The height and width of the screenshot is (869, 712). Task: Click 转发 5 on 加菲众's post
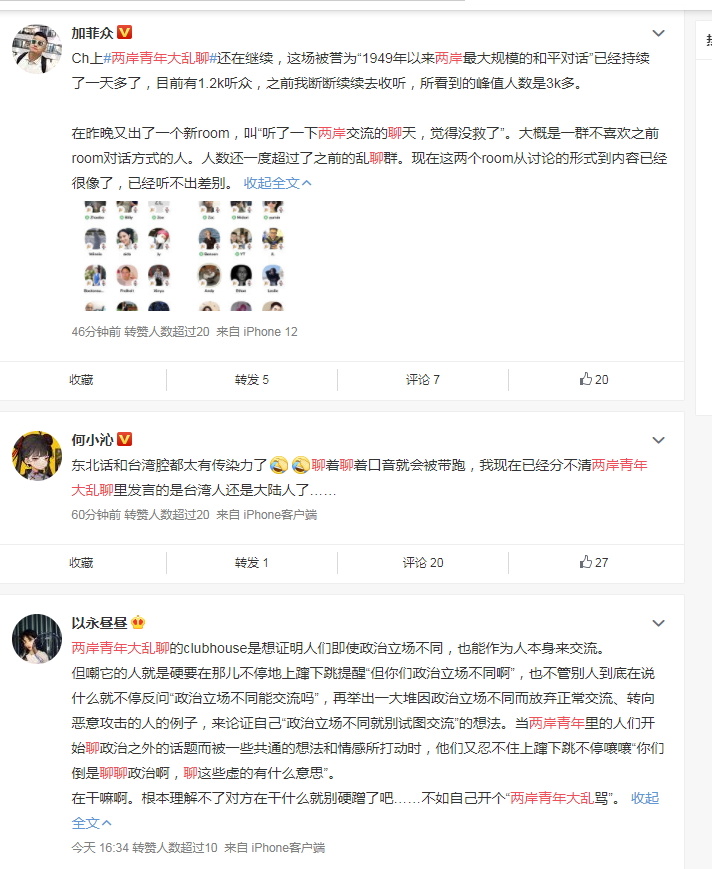pos(252,380)
